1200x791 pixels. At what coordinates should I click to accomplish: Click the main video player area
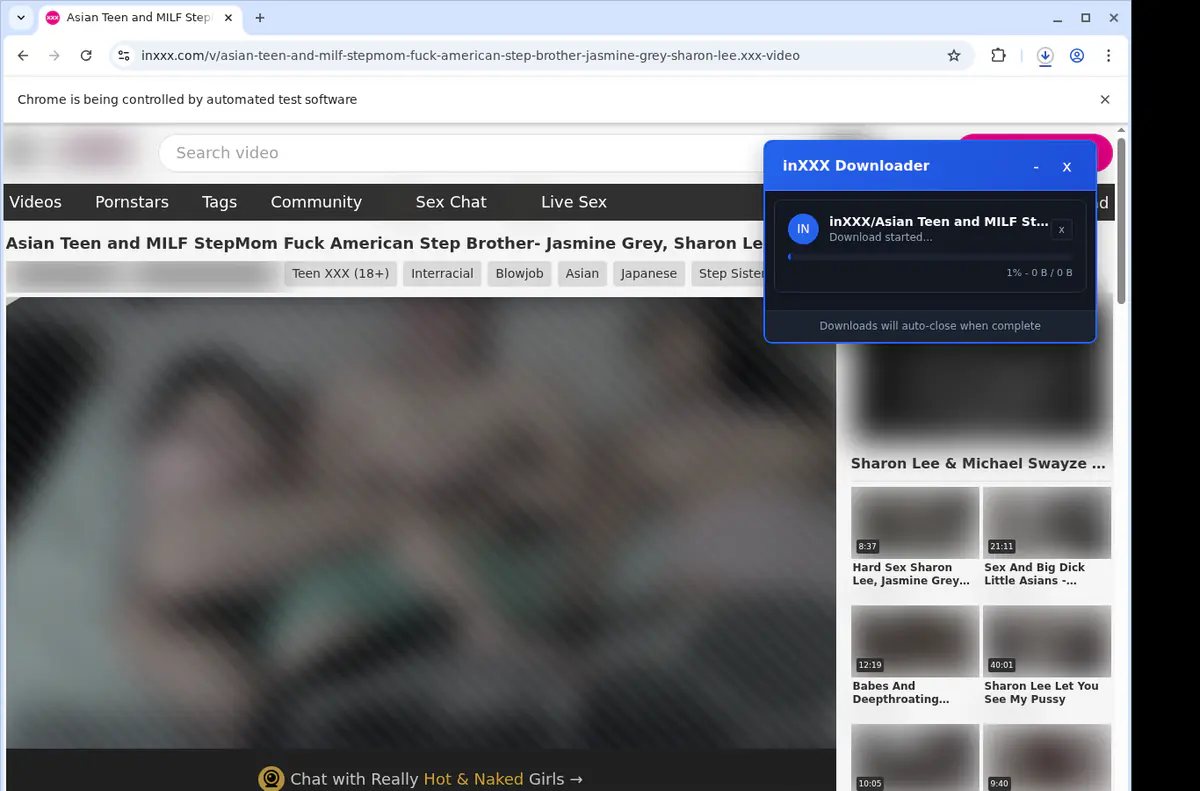tap(421, 522)
